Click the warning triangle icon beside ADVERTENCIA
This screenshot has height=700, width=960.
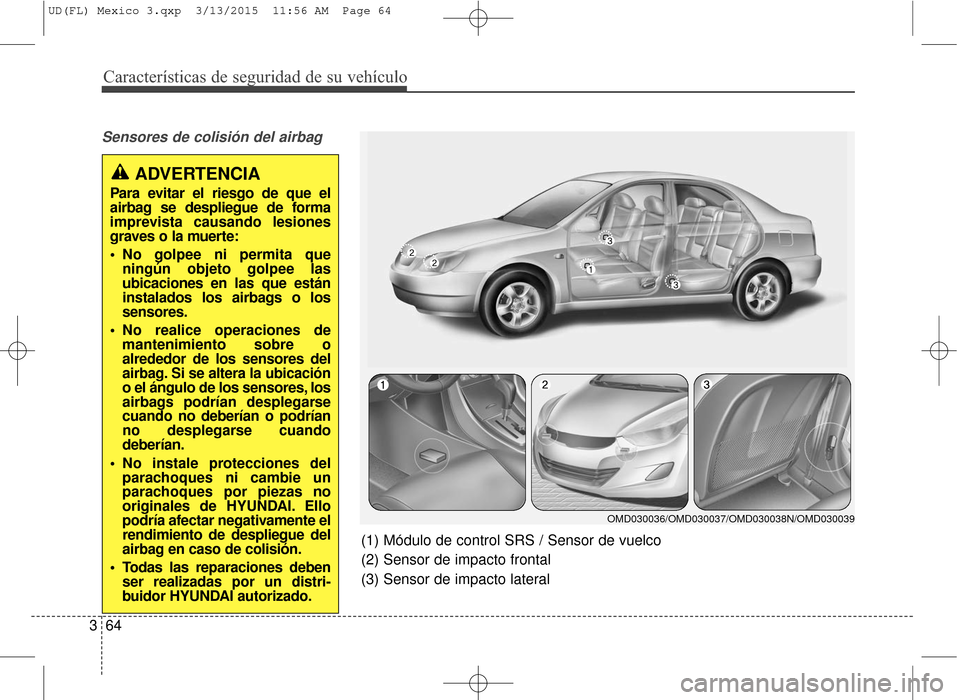pos(121,173)
